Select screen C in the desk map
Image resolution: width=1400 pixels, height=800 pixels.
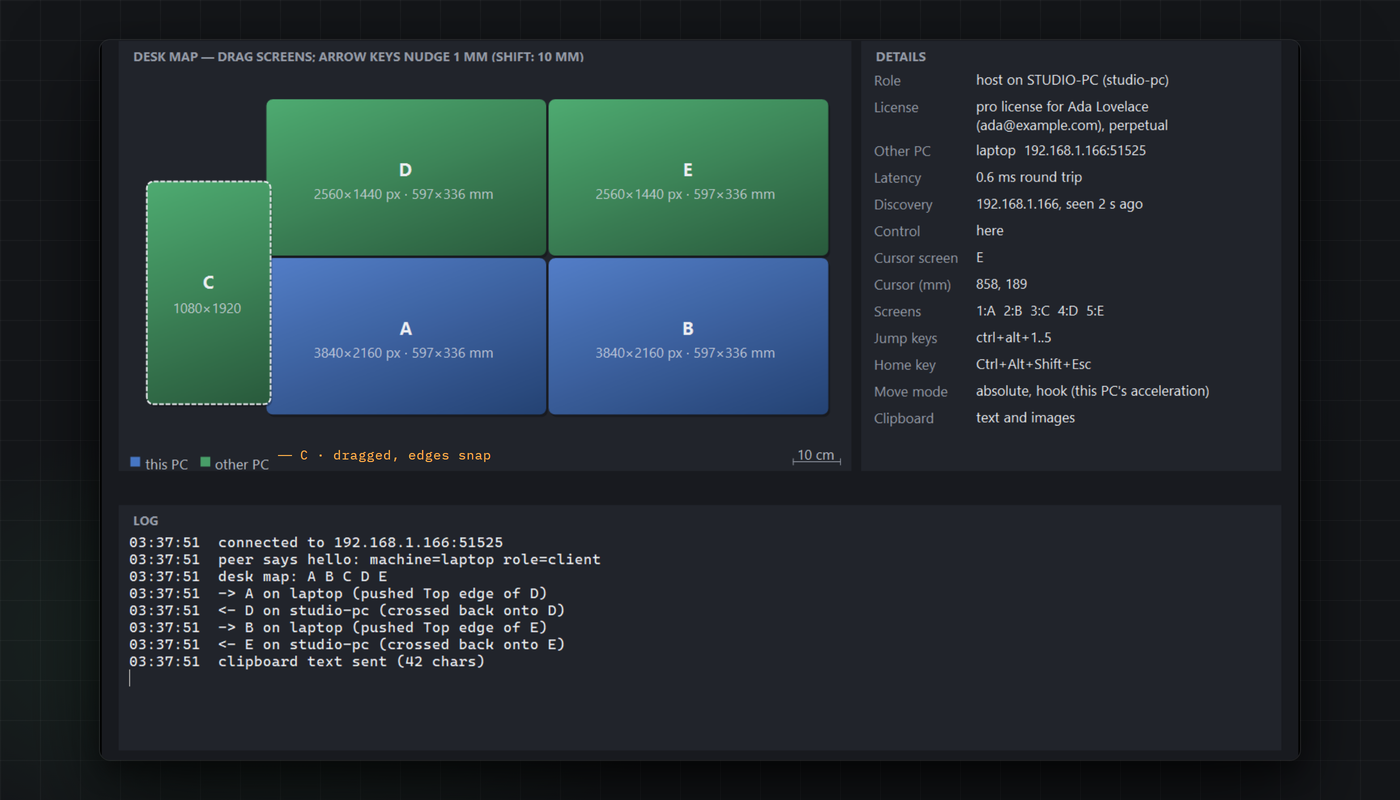(209, 293)
